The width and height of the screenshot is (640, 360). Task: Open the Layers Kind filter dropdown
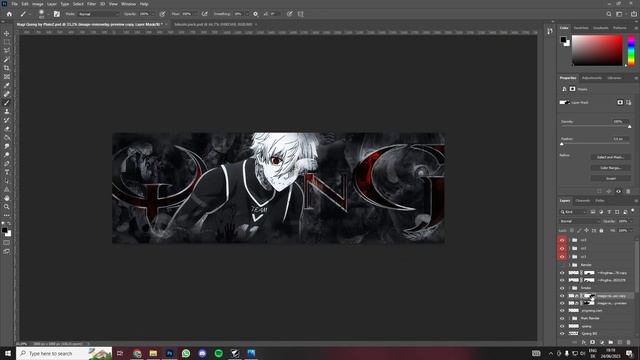point(573,212)
